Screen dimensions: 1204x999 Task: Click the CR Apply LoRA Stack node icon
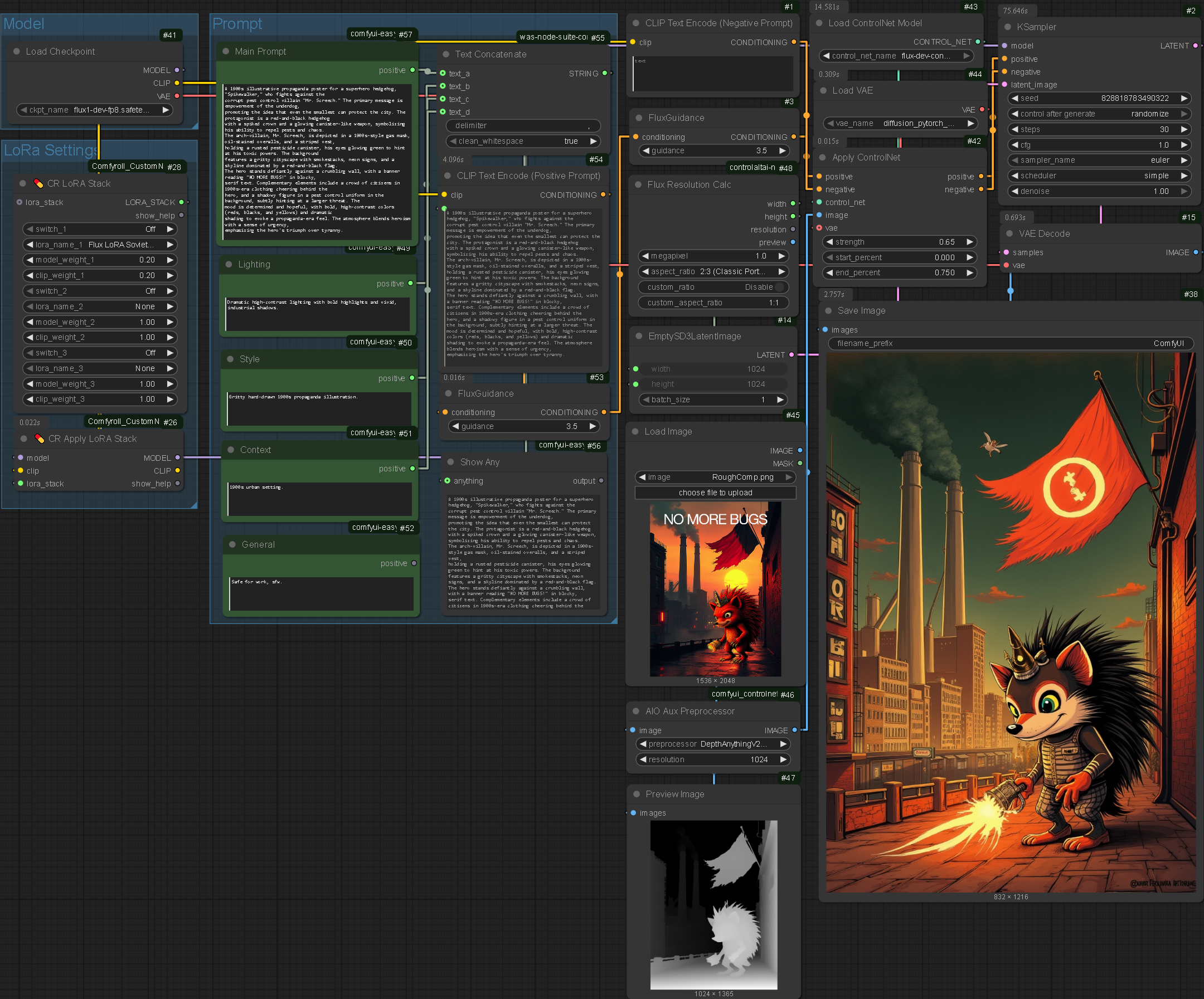pos(40,438)
